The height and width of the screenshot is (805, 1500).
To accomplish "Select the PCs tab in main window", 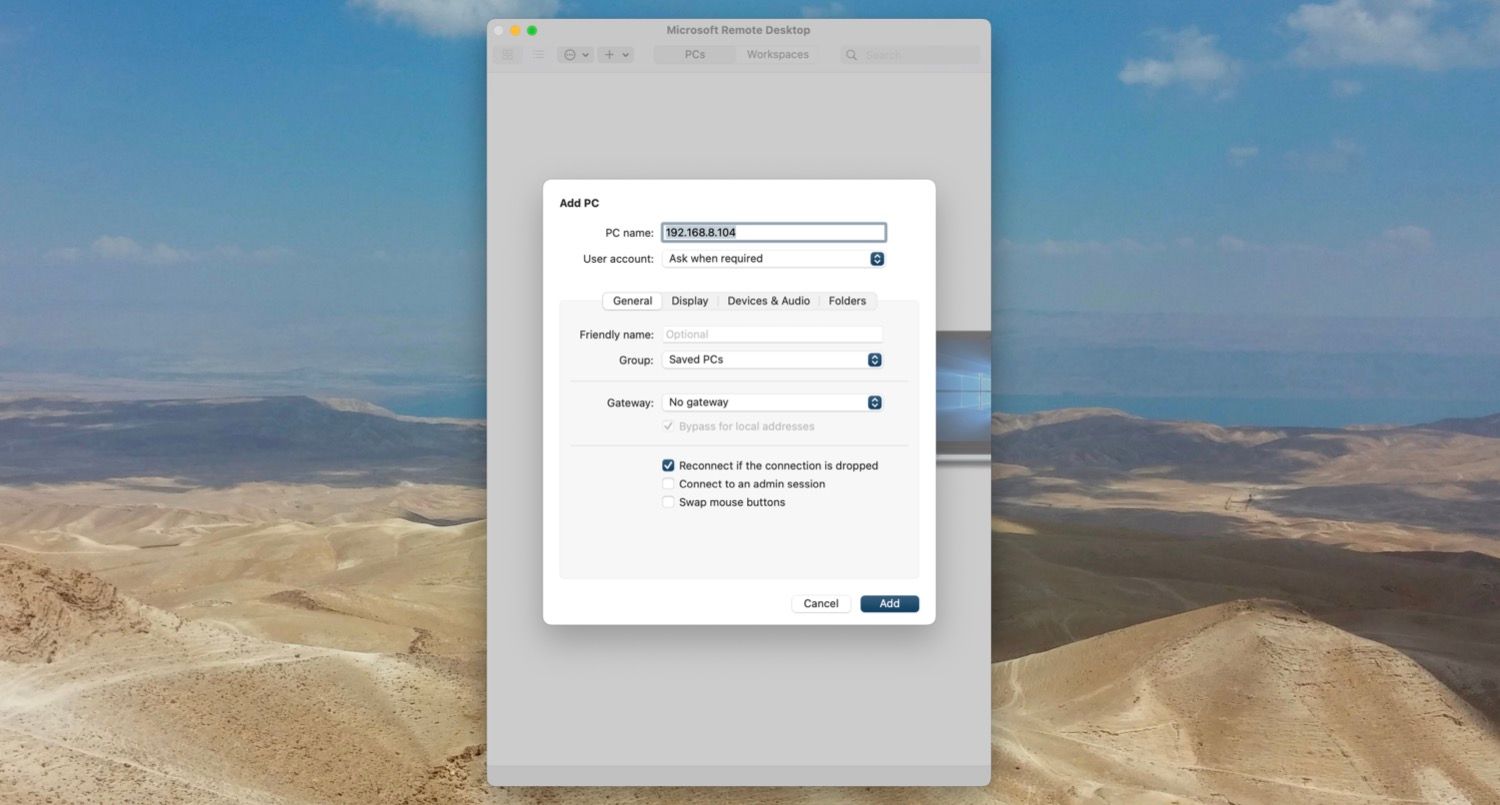I will tap(695, 55).
